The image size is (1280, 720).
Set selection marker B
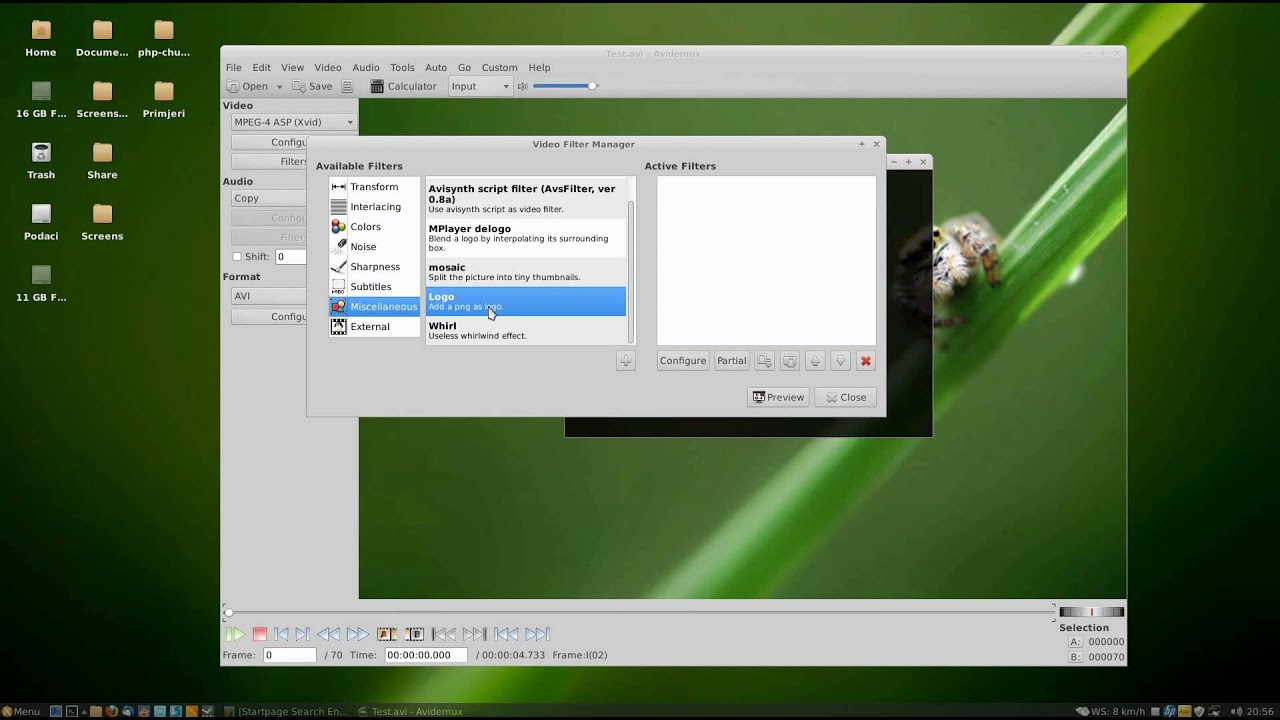click(x=415, y=634)
